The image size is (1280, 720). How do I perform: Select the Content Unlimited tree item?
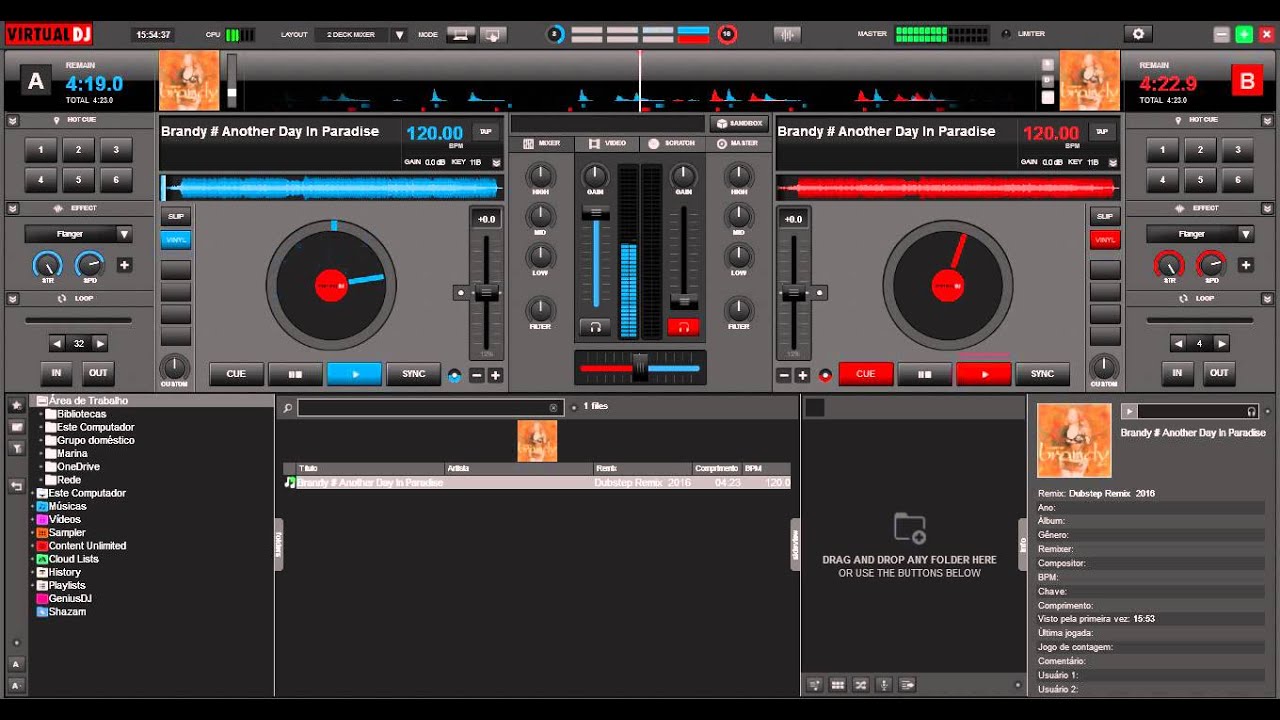(x=87, y=546)
